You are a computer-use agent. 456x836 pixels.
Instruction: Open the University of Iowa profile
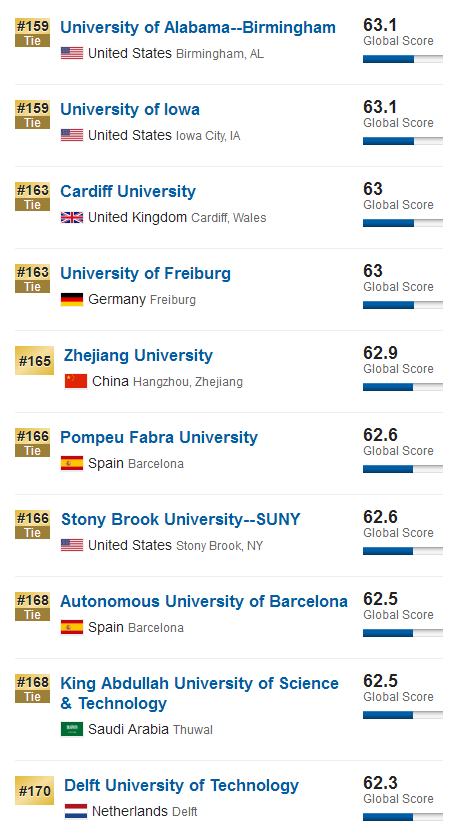[x=130, y=110]
